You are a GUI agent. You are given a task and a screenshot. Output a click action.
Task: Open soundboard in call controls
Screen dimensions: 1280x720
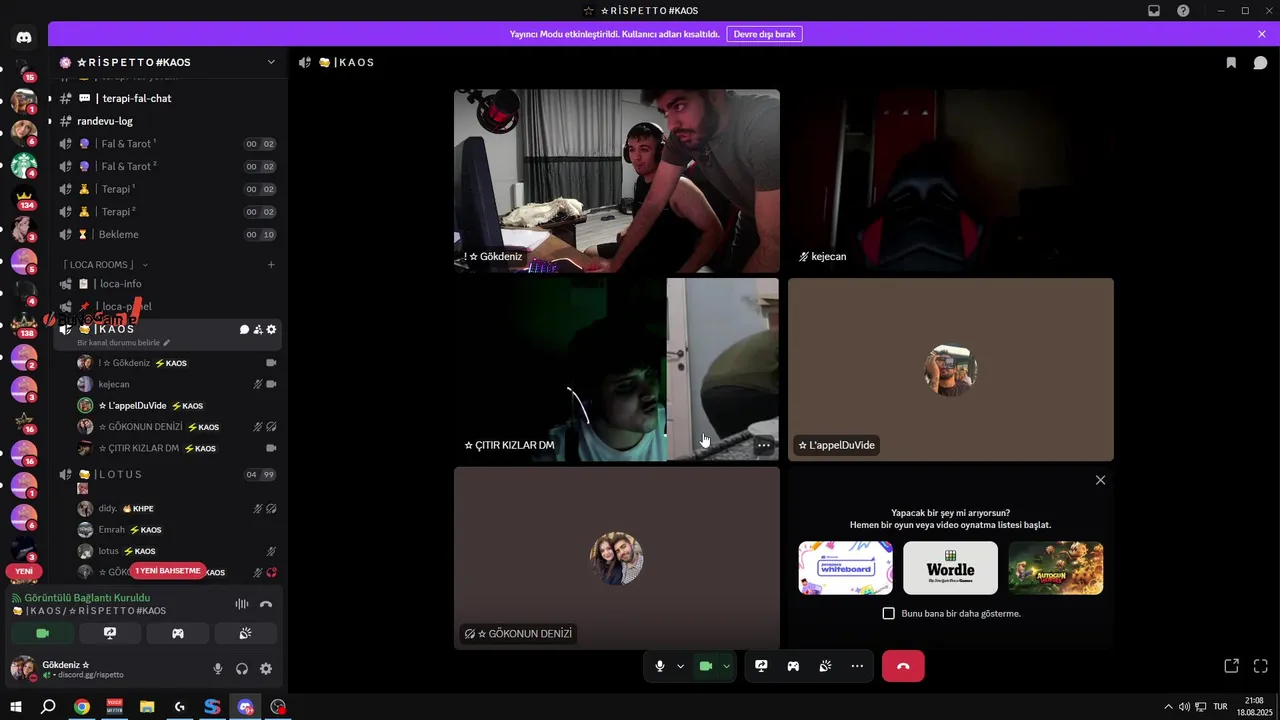point(825,666)
